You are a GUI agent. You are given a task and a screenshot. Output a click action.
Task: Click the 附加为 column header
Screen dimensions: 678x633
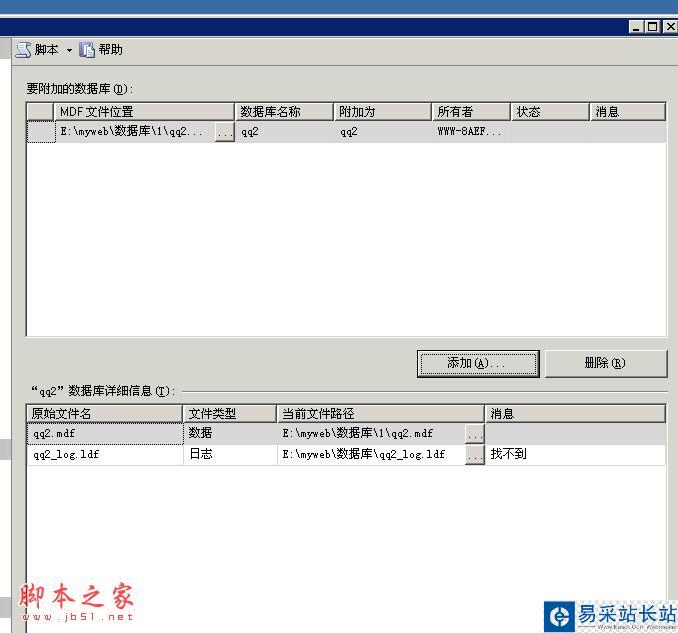tap(383, 112)
